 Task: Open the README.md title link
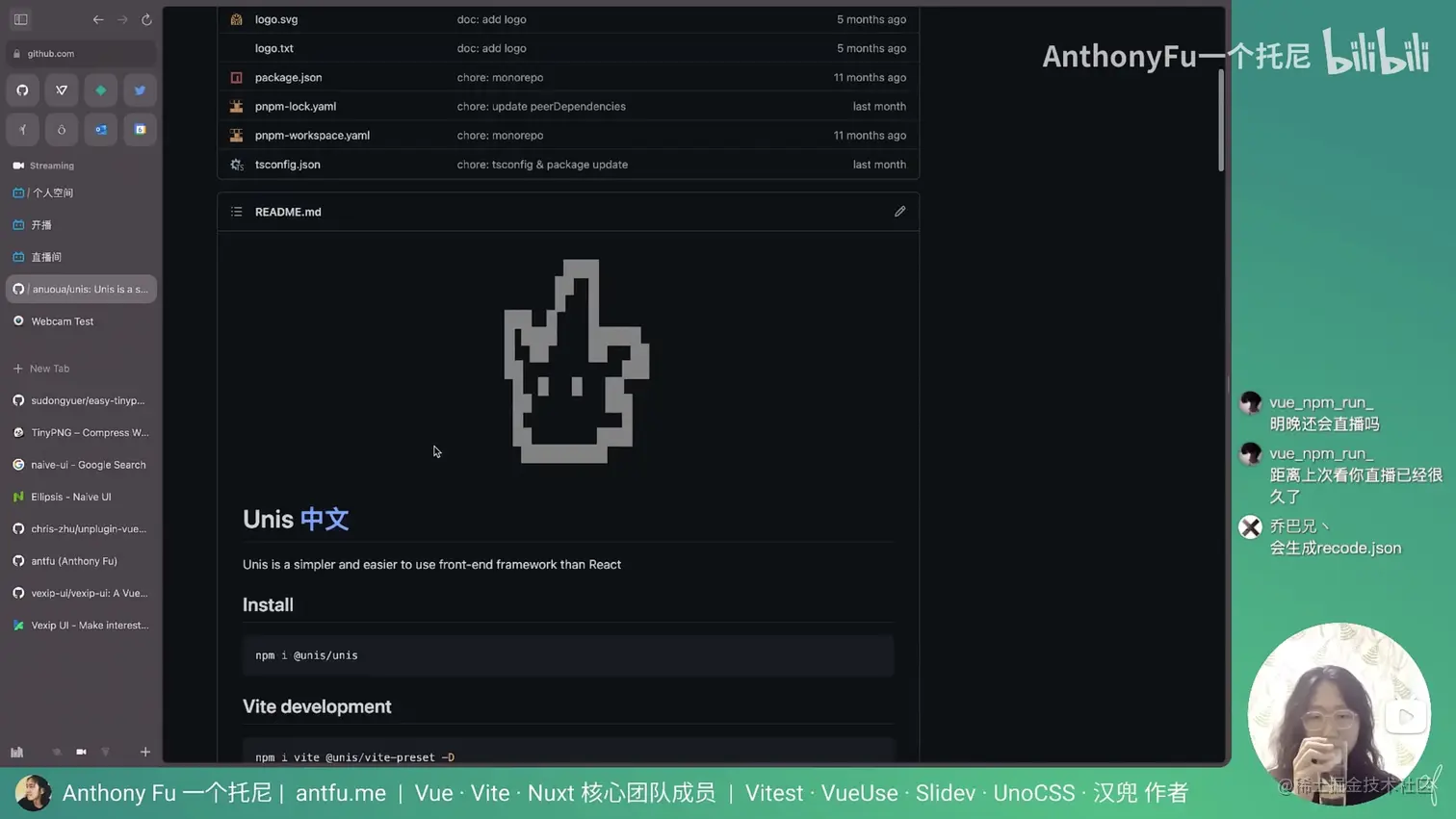click(x=288, y=212)
